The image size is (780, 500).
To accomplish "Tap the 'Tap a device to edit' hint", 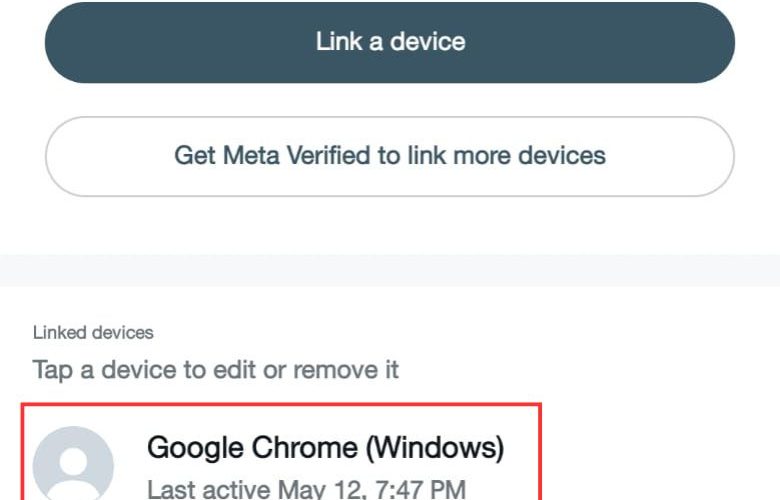I will (215, 370).
